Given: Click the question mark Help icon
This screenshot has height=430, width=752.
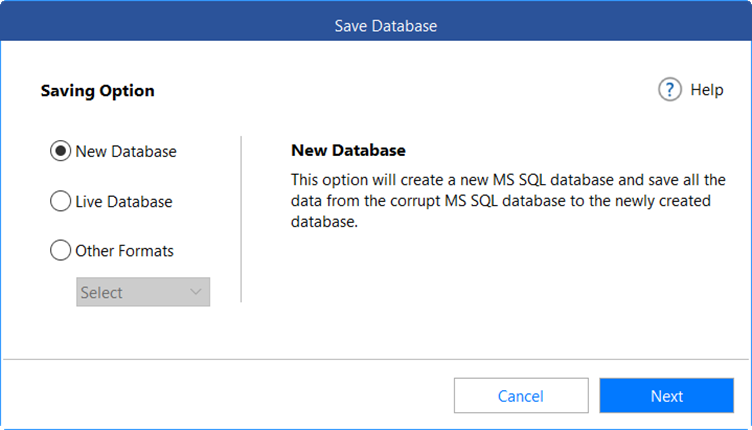Looking at the screenshot, I should point(670,90).
